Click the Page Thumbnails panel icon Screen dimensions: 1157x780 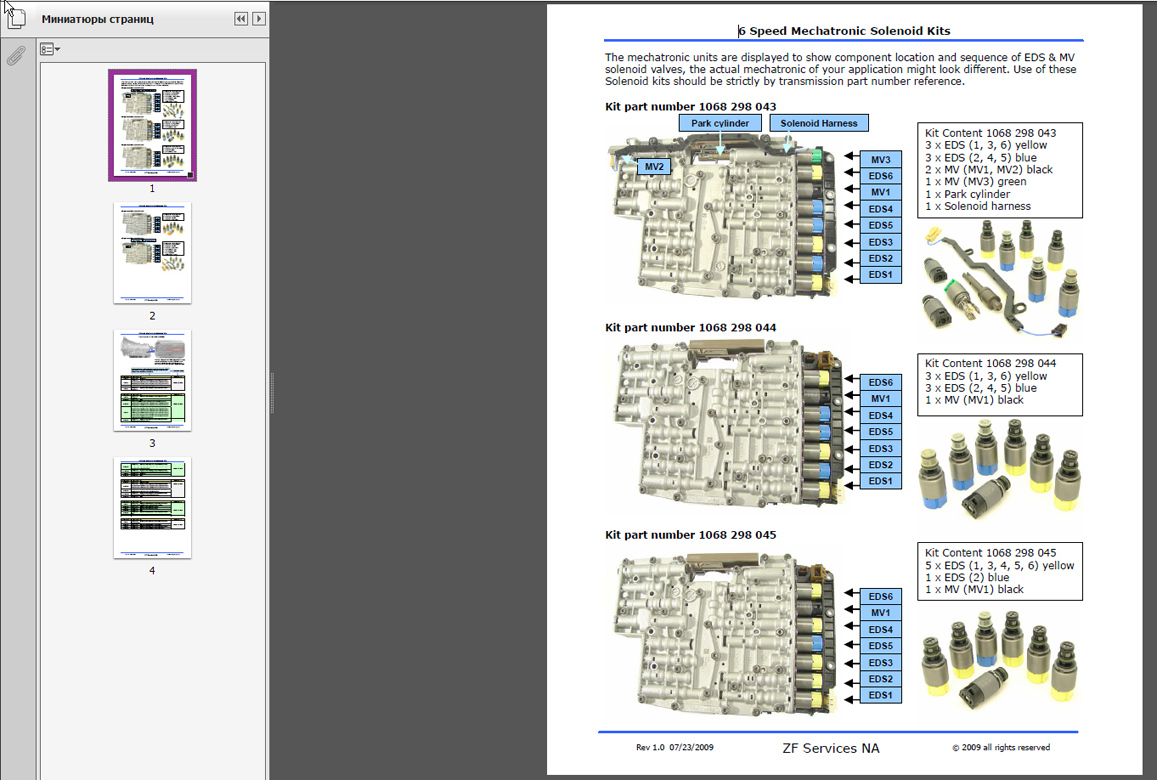pyautogui.click(x=15, y=19)
